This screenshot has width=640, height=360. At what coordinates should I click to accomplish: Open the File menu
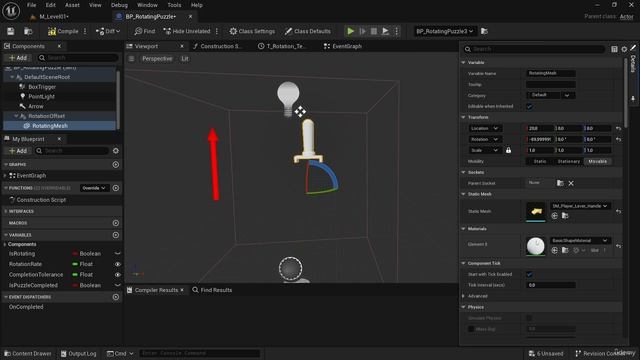[31, 5]
